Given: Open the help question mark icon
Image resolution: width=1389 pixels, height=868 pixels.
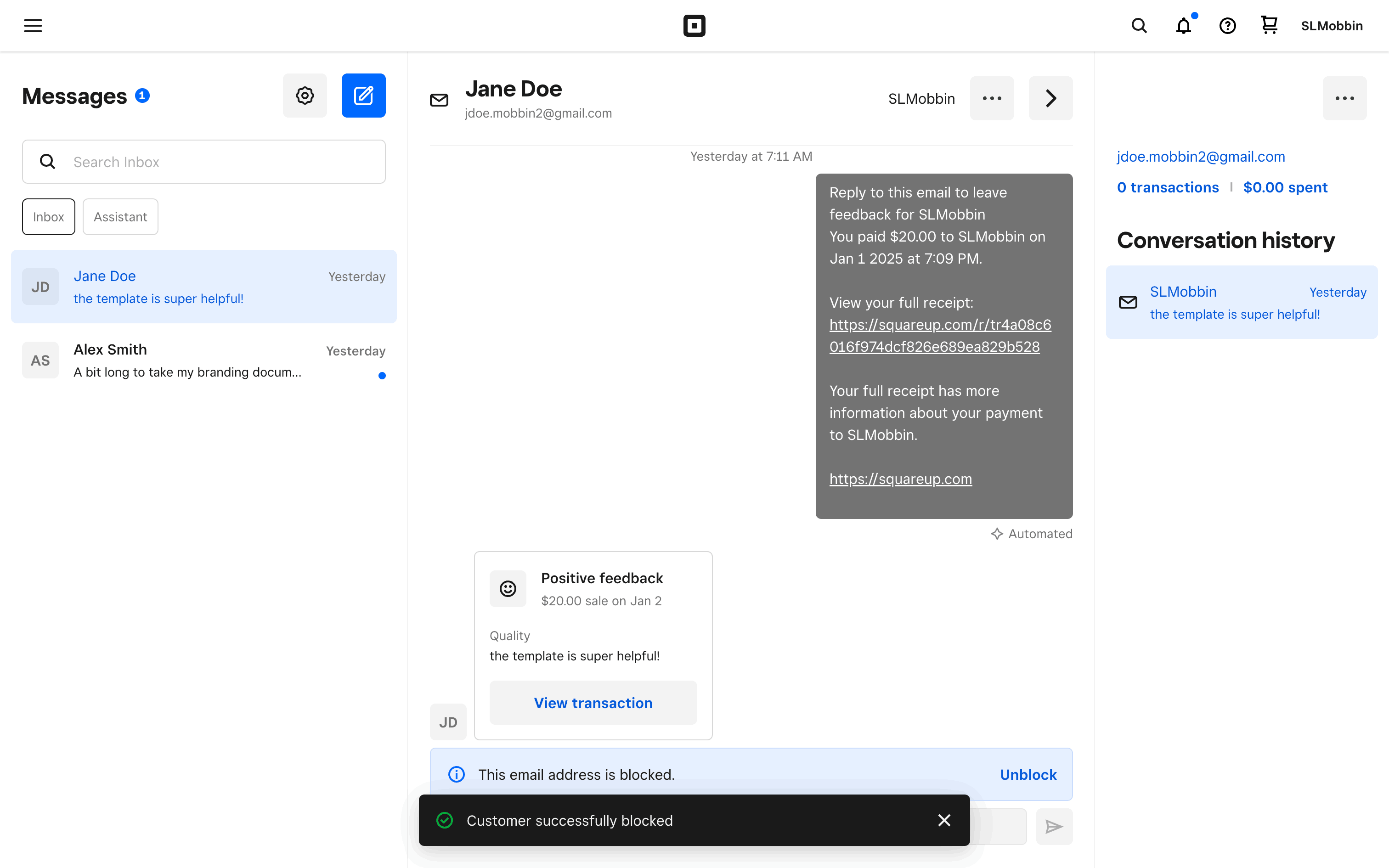Looking at the screenshot, I should click(1227, 26).
